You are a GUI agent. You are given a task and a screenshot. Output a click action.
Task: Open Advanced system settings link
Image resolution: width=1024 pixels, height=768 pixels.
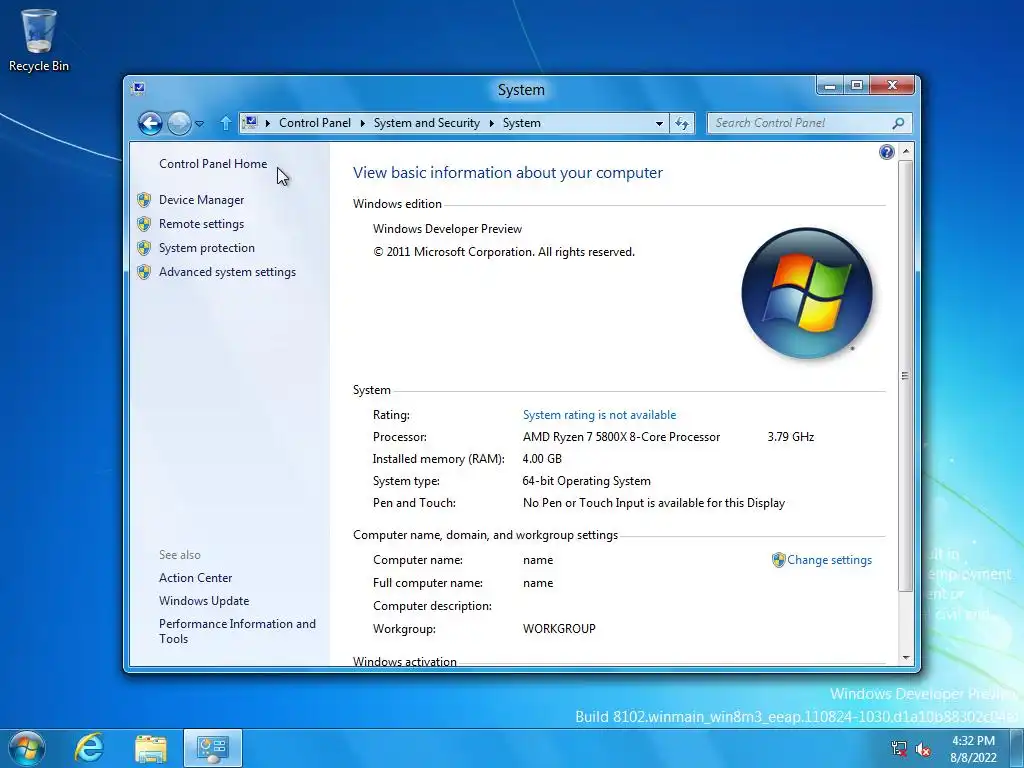227,272
